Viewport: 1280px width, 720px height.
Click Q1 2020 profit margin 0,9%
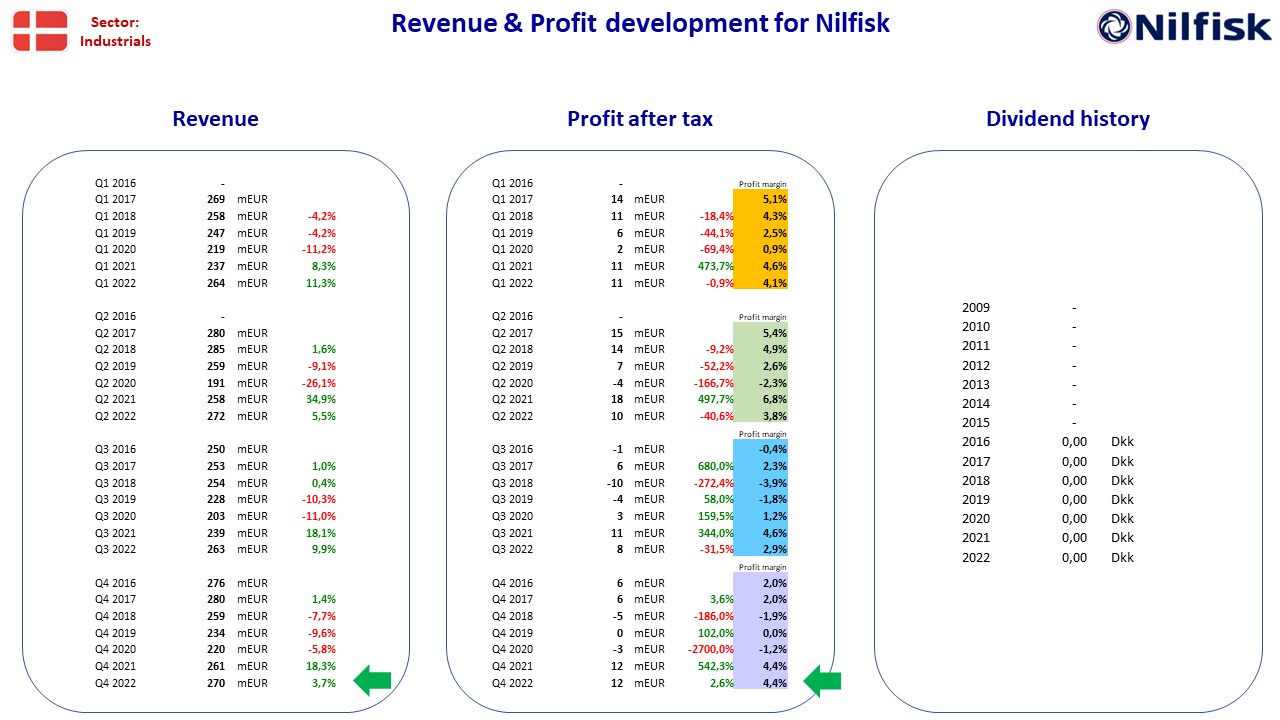point(774,249)
